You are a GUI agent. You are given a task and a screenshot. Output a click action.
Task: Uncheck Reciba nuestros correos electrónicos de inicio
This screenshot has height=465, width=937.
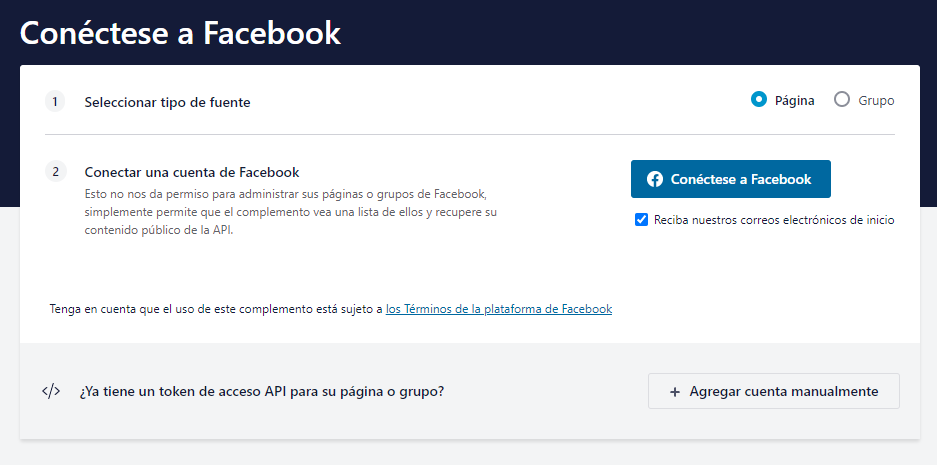(641, 220)
